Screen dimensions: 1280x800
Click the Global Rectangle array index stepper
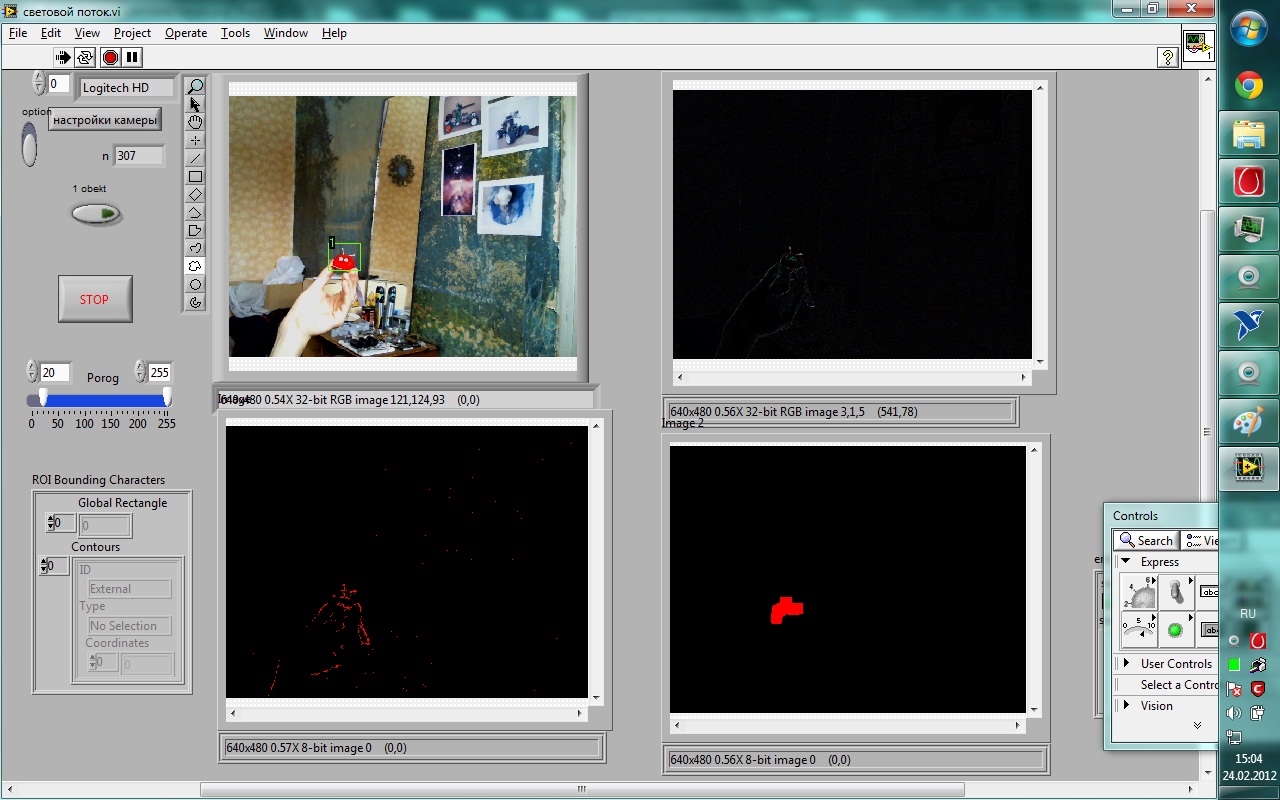click(51, 523)
